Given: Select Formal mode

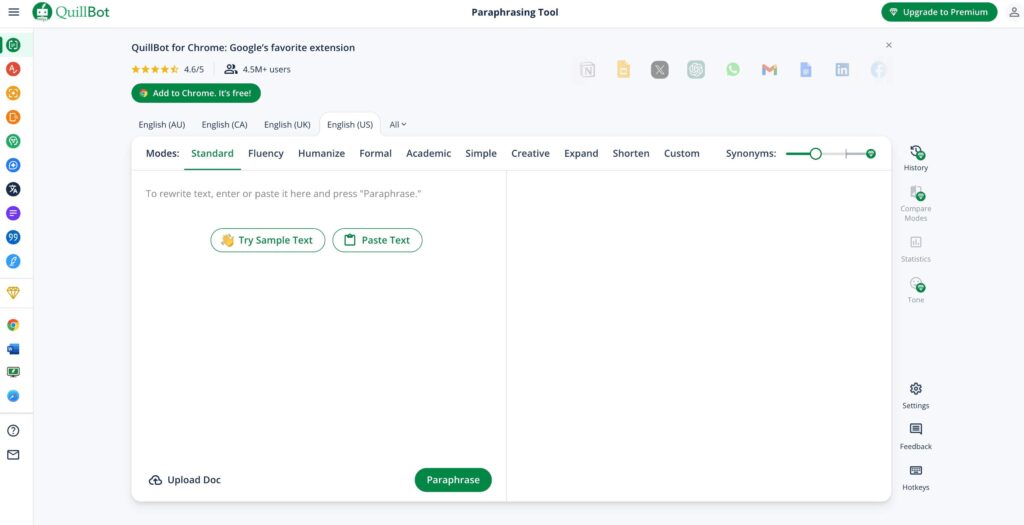Looking at the screenshot, I should coord(376,153).
